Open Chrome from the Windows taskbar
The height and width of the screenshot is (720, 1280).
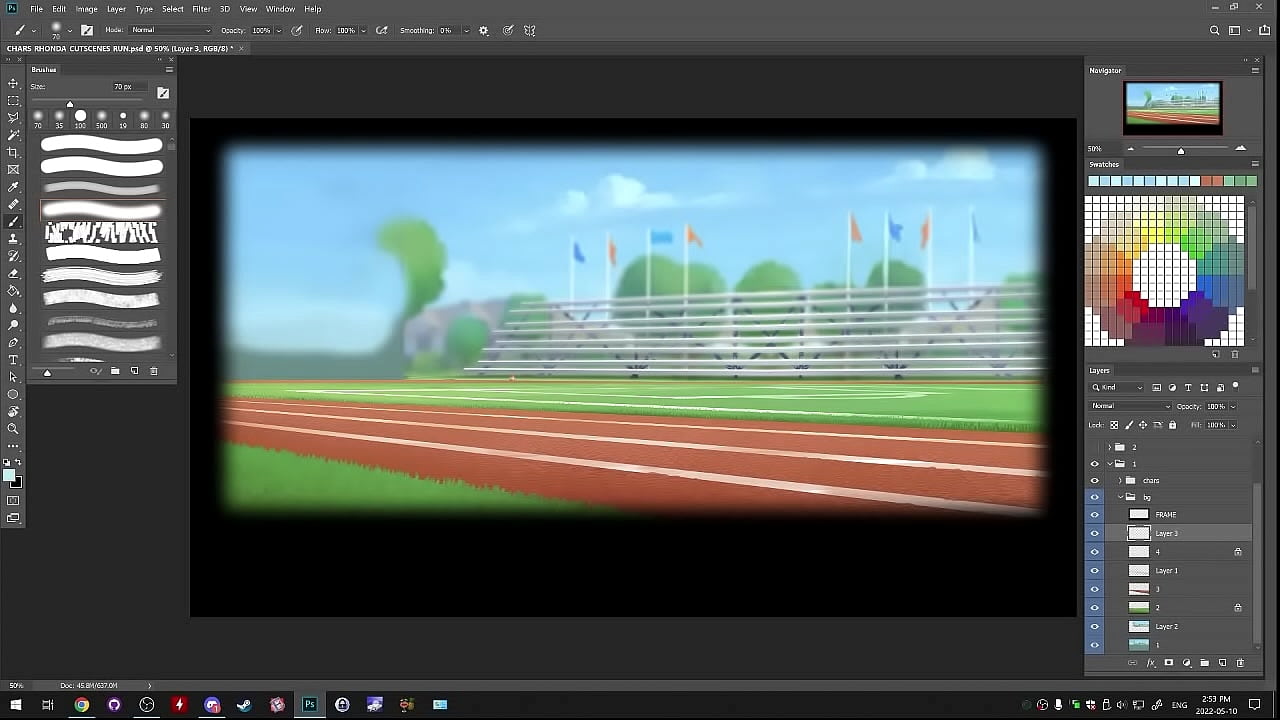(82, 705)
